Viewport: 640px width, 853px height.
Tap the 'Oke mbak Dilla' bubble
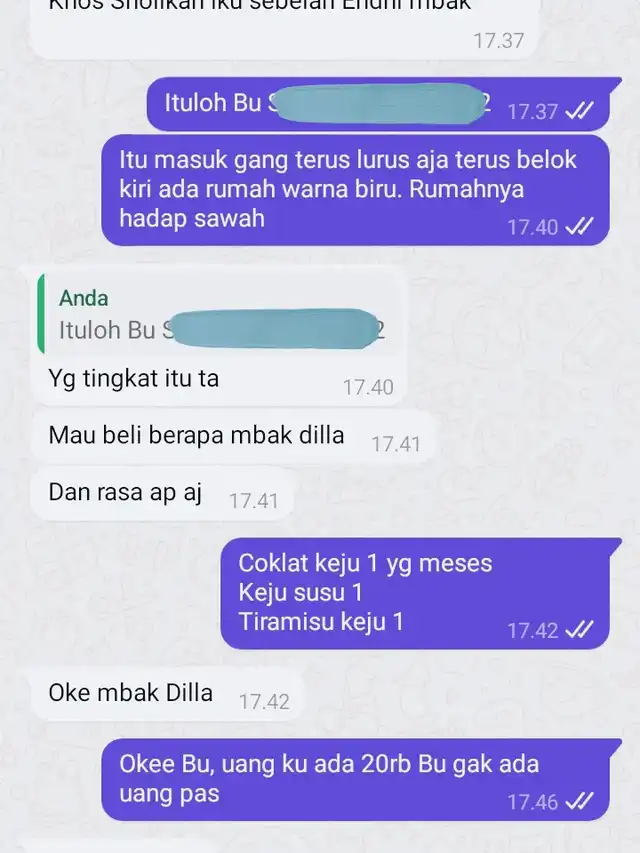click(167, 694)
